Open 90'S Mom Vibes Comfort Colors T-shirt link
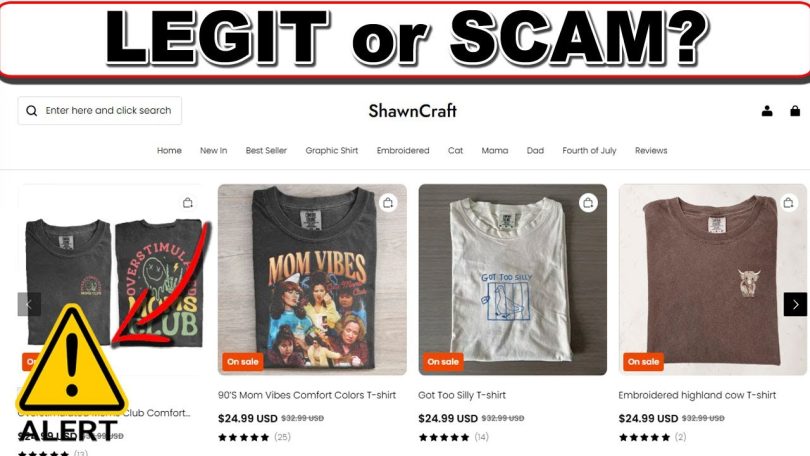This screenshot has height=456, width=810. tap(307, 395)
